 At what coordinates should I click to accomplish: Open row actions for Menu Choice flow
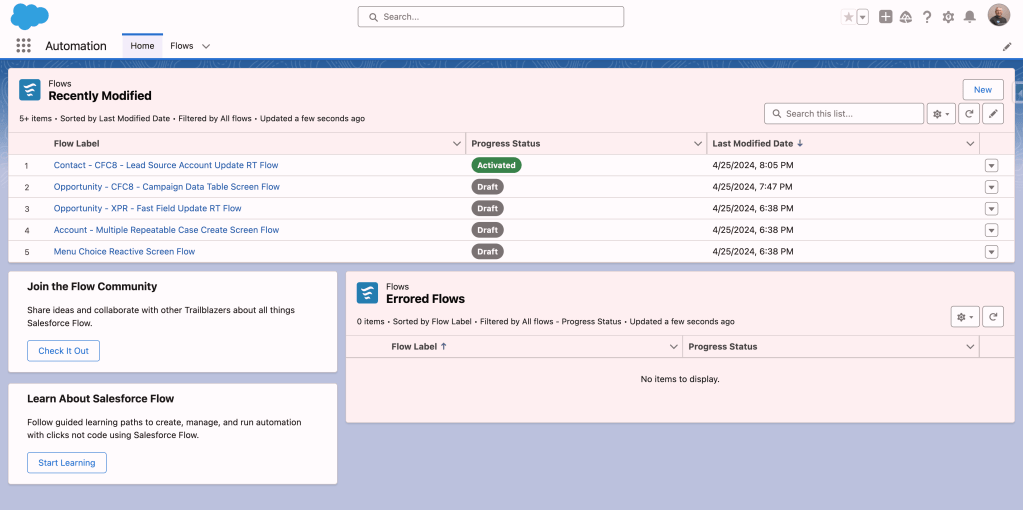click(991, 252)
